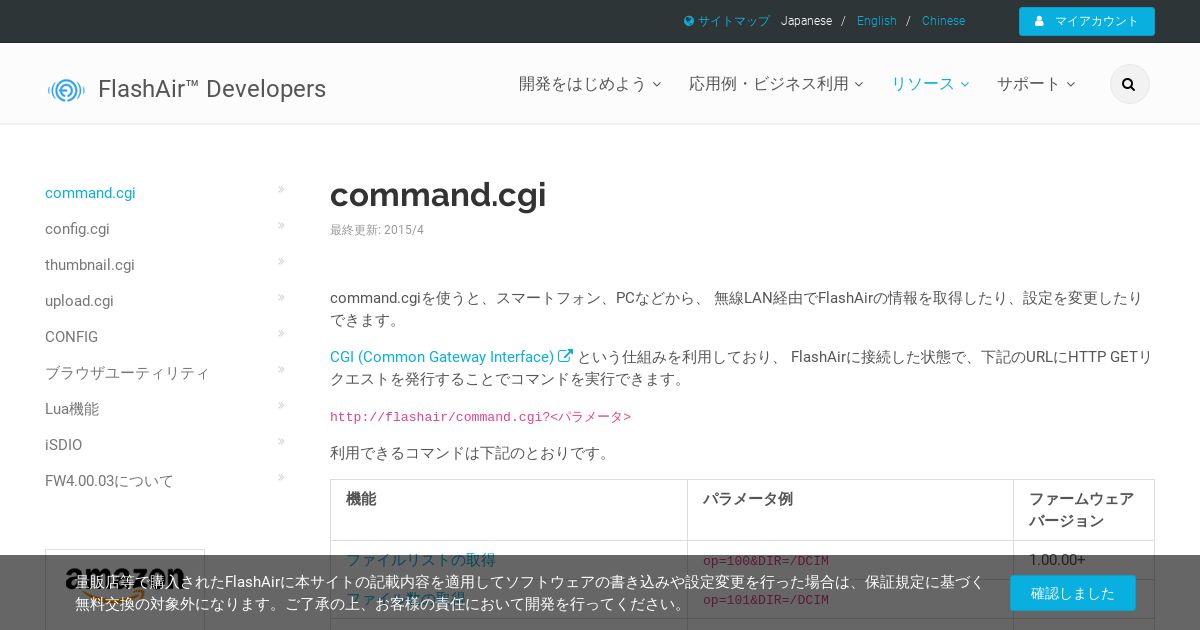Open CONFIG in the sidebar
Screen dimensions: 1200x630
[71, 337]
